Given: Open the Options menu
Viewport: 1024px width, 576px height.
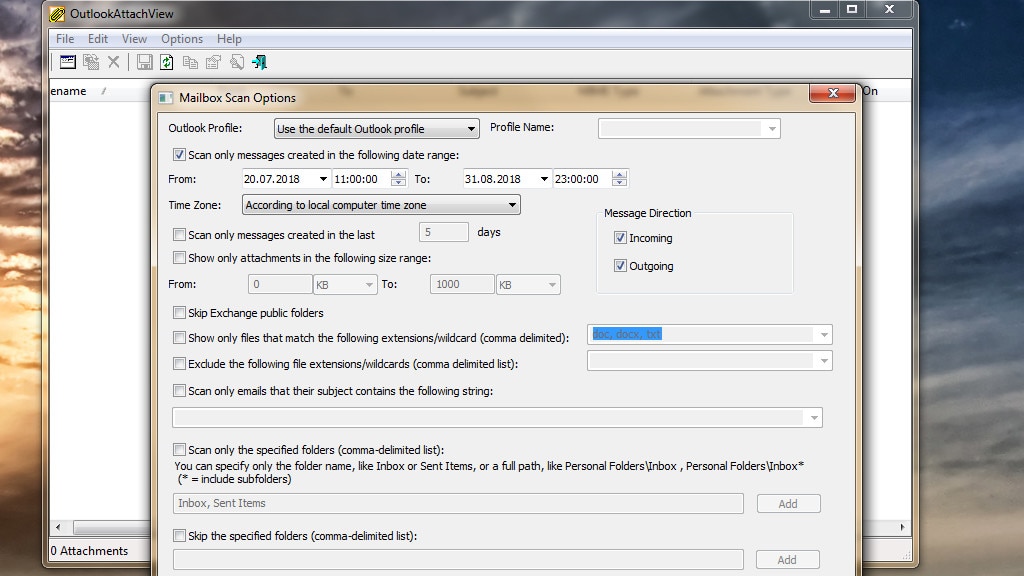Looking at the screenshot, I should click(x=182, y=39).
